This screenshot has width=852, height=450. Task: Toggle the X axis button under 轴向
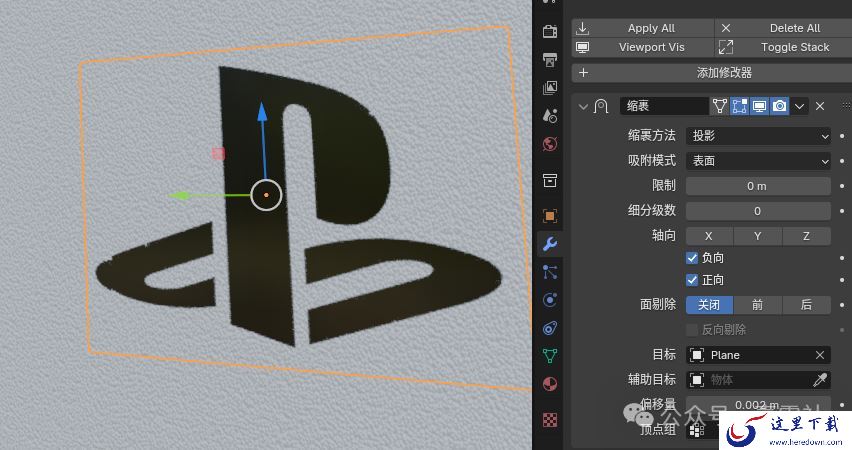coord(709,236)
